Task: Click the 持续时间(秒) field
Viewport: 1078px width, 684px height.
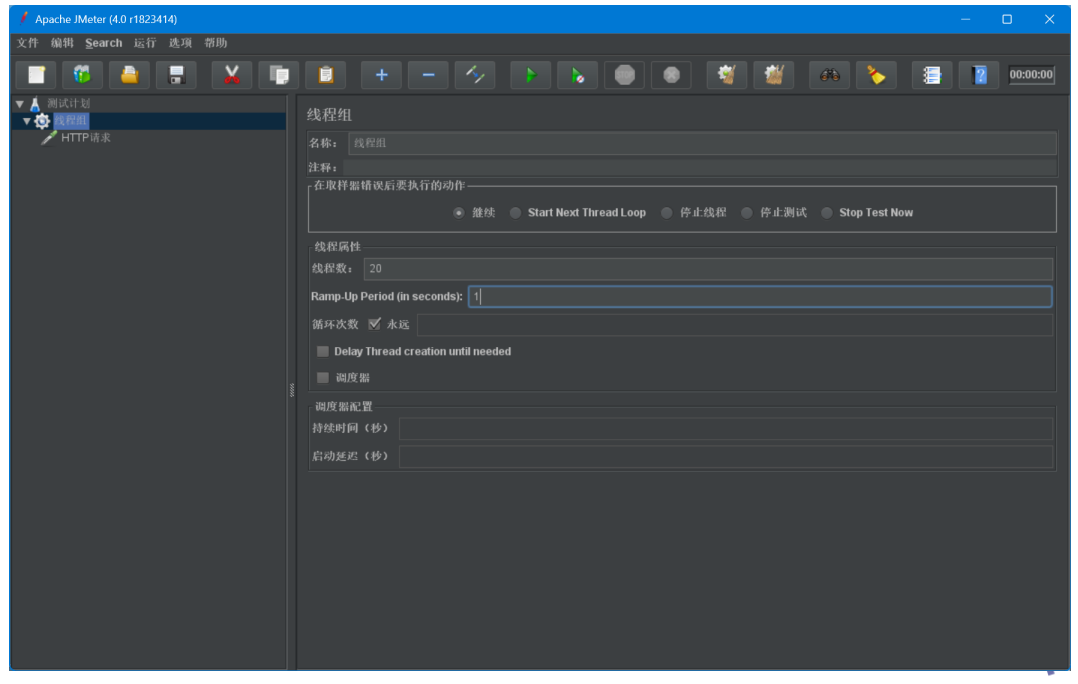Action: coord(725,428)
